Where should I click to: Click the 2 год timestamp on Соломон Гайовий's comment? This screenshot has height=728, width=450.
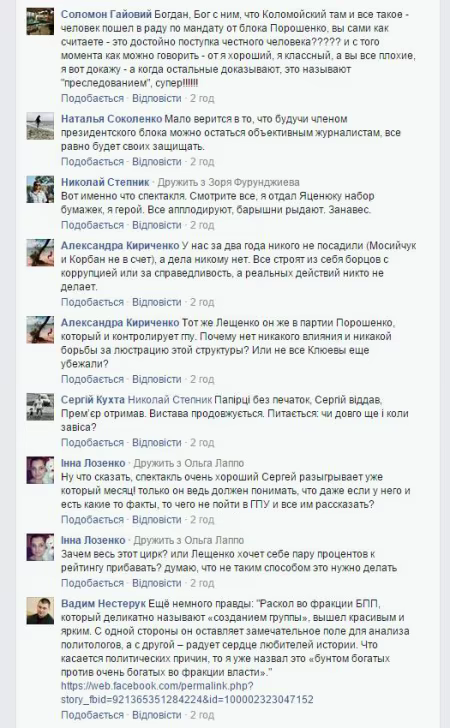click(x=202, y=98)
